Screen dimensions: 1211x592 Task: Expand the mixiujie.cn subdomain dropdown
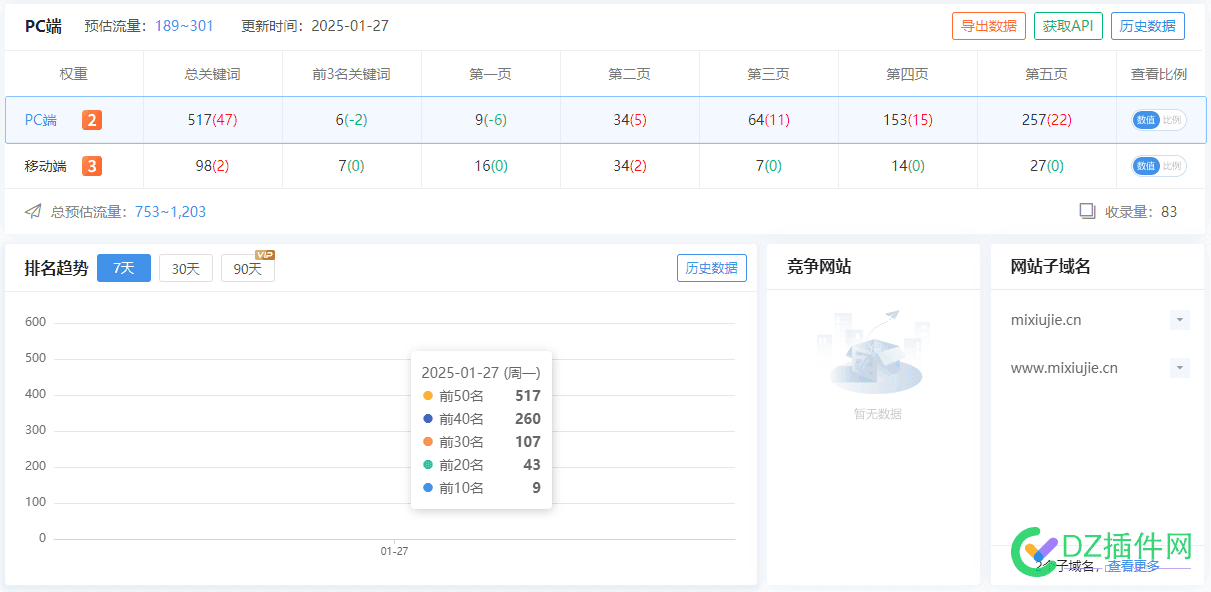[x=1180, y=320]
